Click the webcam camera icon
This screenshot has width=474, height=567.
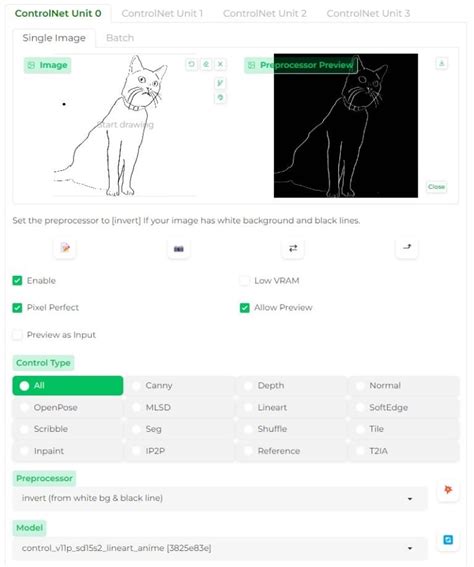179,249
